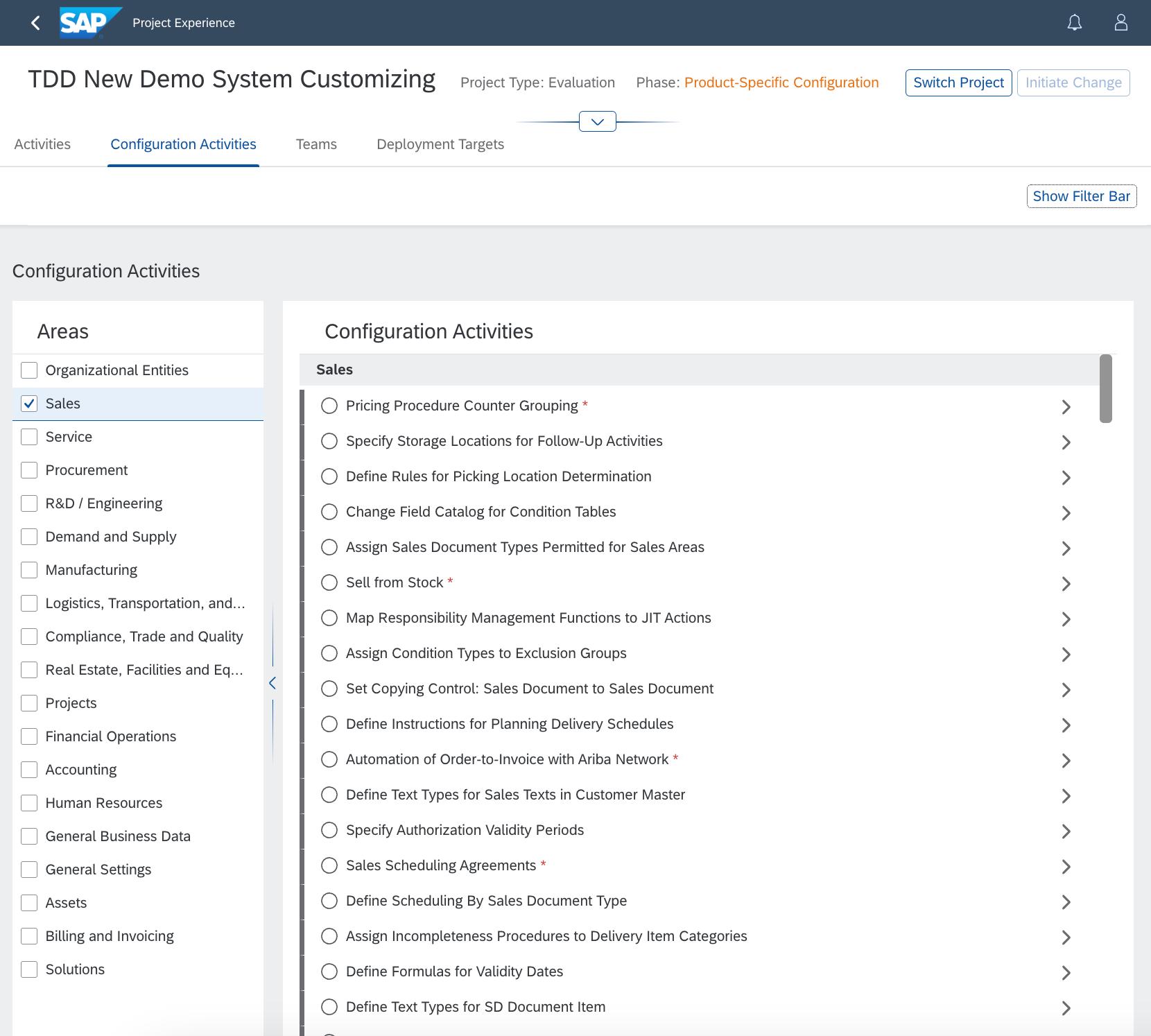Click the back arrow in header
This screenshot has width=1151, height=1036.
click(35, 23)
